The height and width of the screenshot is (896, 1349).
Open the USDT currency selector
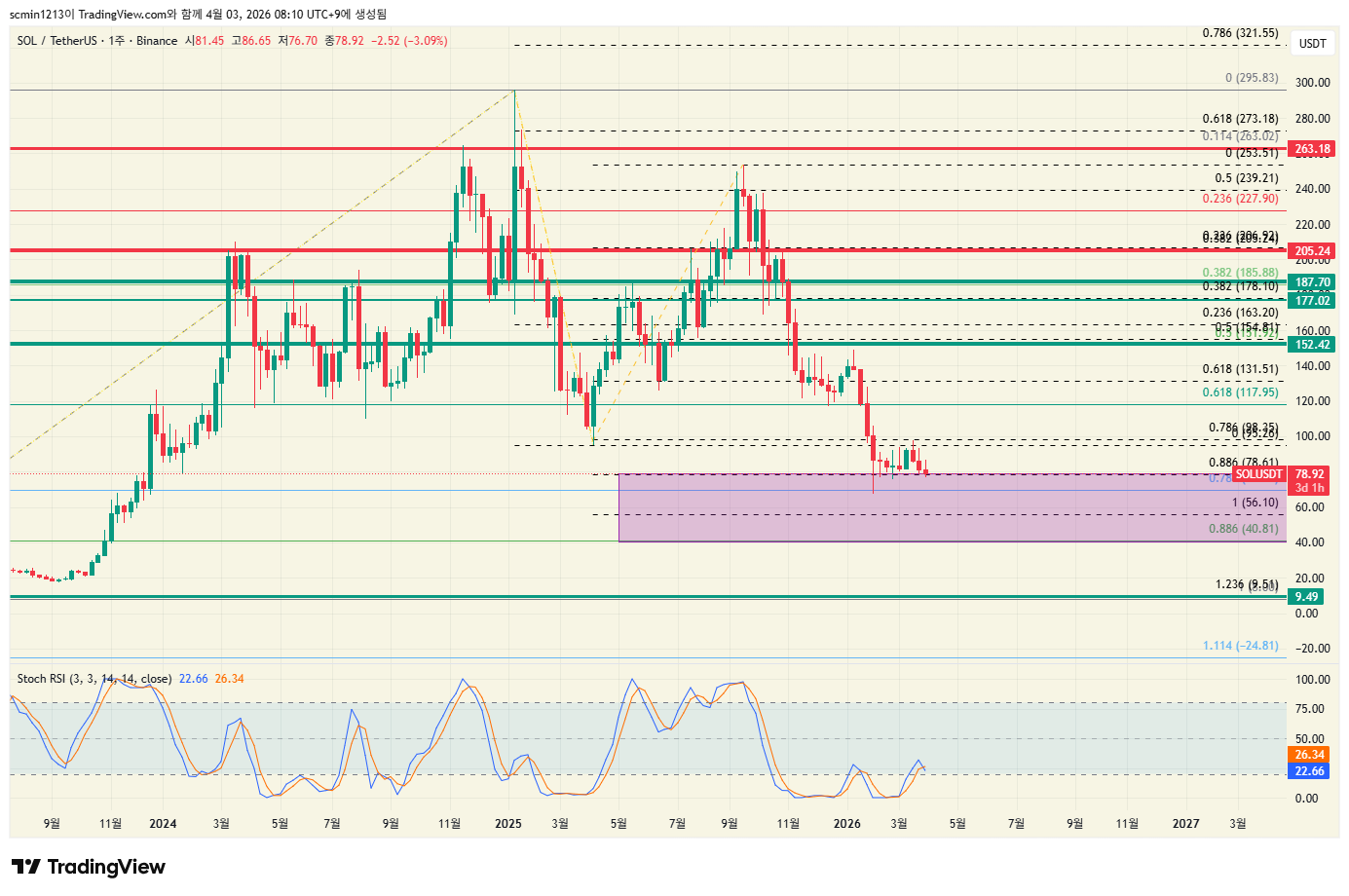[x=1312, y=43]
